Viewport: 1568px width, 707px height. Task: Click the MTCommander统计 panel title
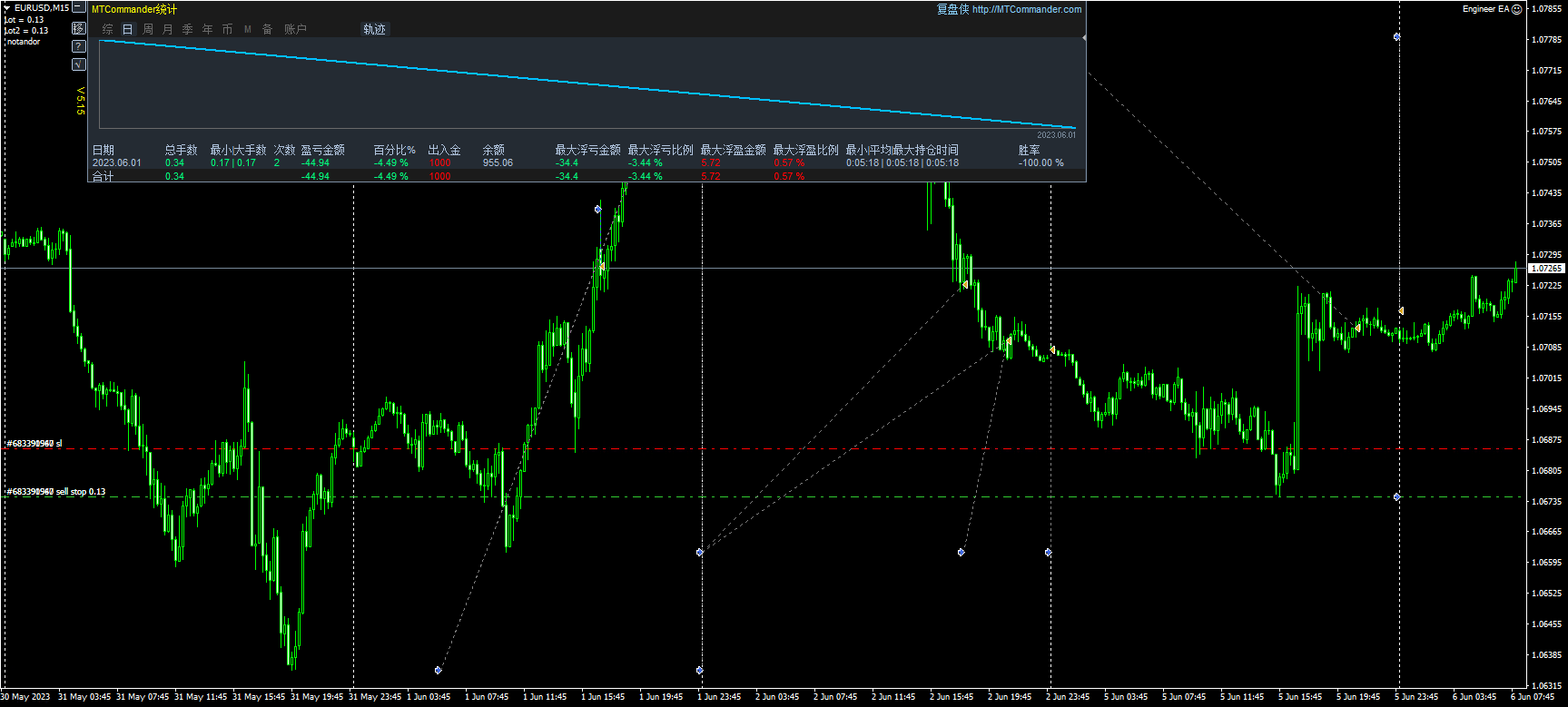point(134,9)
